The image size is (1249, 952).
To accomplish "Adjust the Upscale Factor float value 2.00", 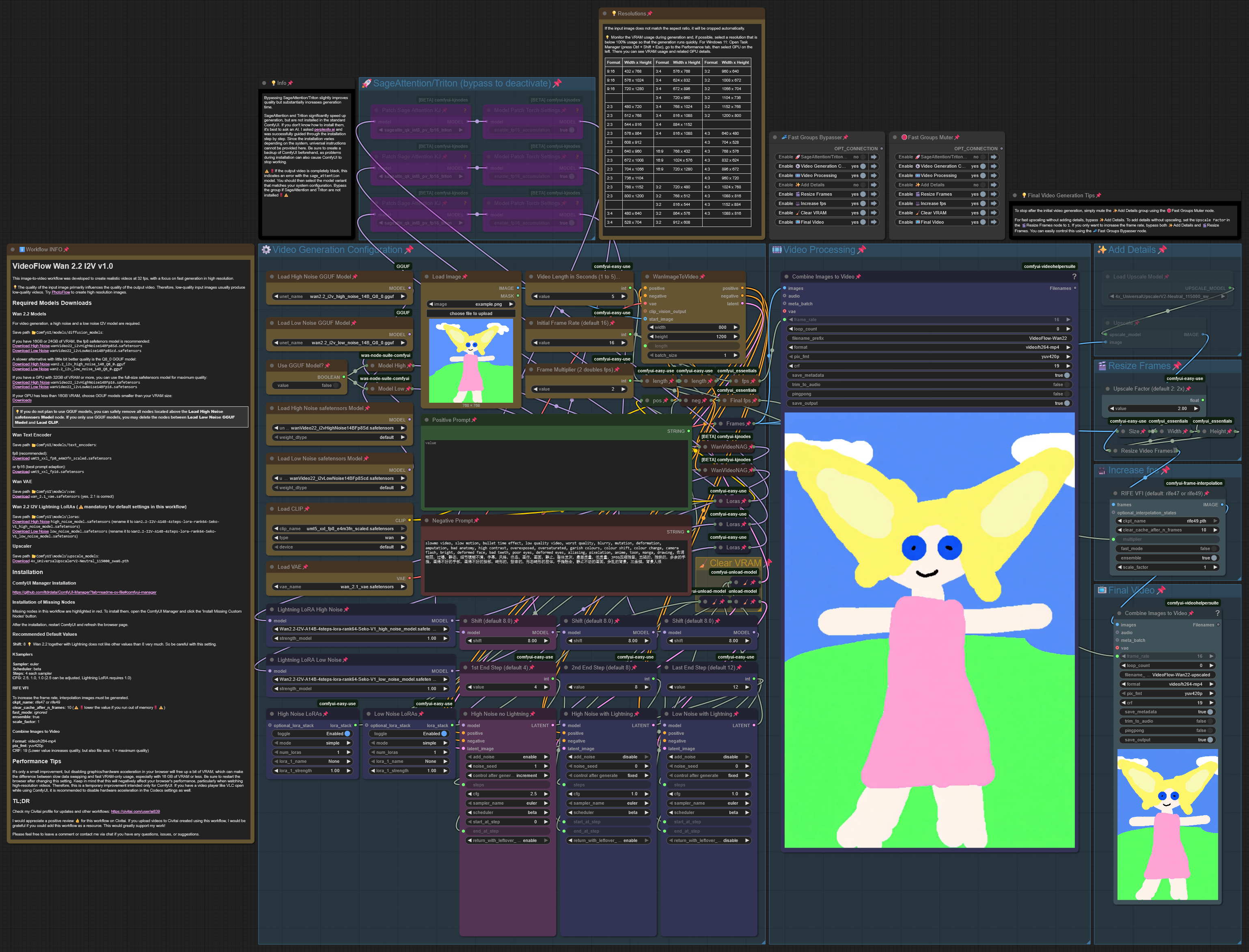I will click(x=1154, y=408).
